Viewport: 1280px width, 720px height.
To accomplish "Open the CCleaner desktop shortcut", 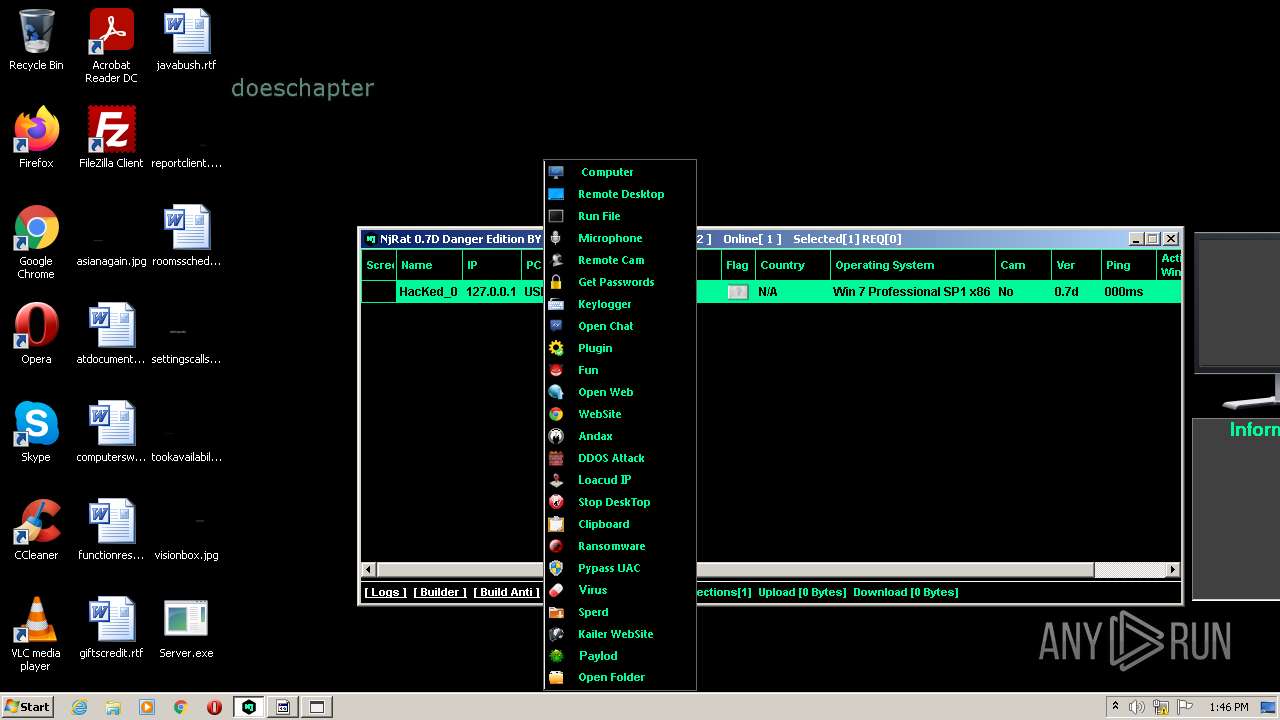I will pos(36,530).
